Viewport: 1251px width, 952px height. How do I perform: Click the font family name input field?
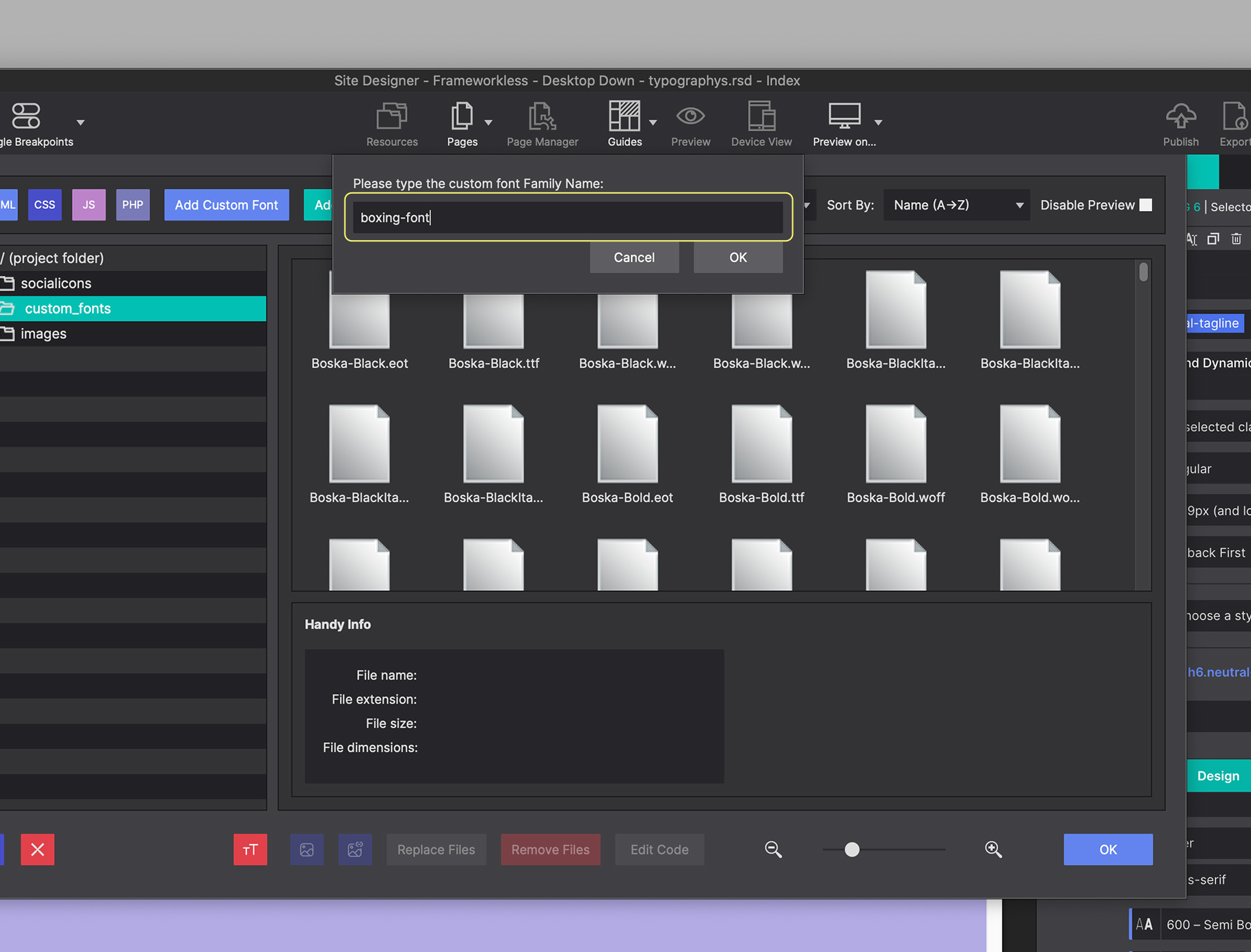[568, 217]
